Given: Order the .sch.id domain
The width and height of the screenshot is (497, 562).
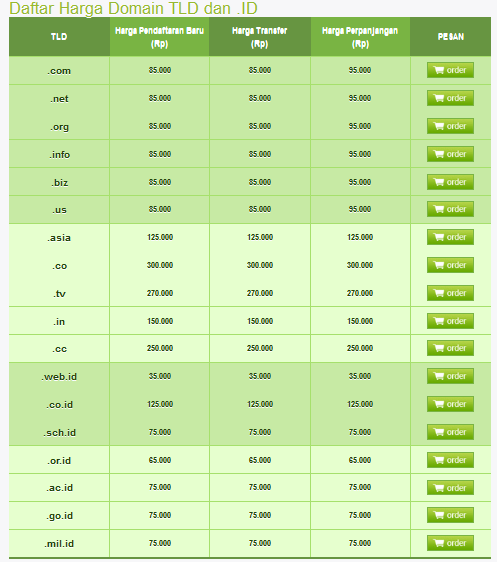Looking at the screenshot, I should 450,432.
